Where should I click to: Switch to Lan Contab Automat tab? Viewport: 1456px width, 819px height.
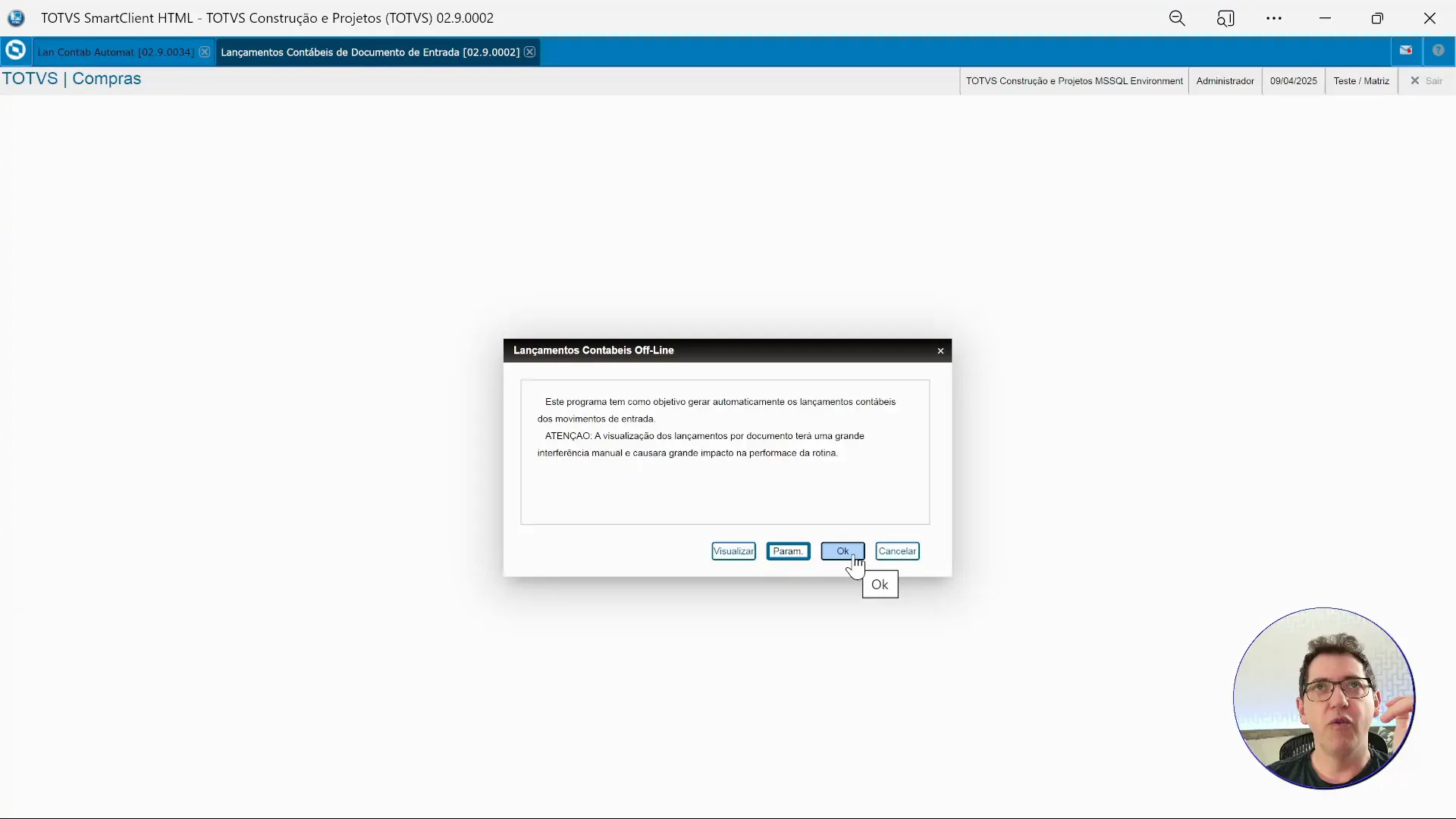(x=115, y=52)
